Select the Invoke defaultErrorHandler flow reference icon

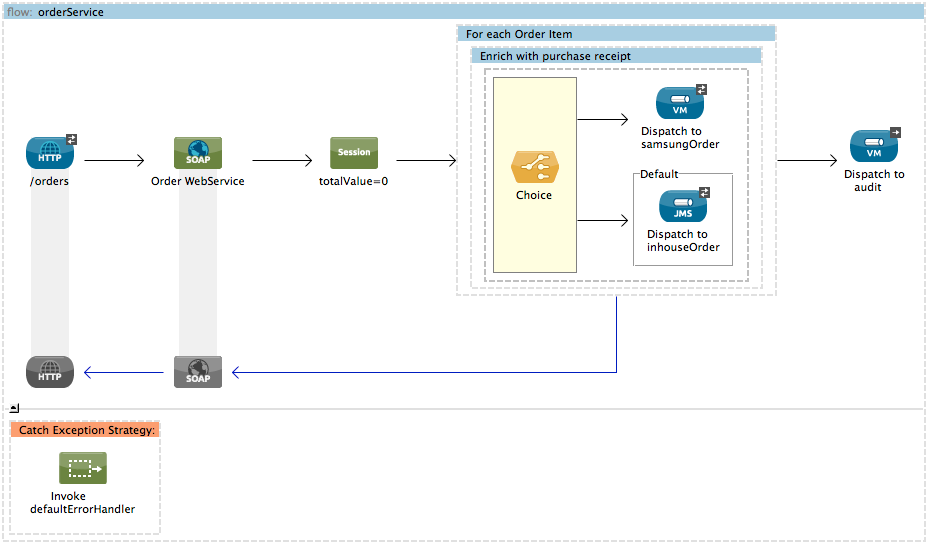pyautogui.click(x=83, y=468)
